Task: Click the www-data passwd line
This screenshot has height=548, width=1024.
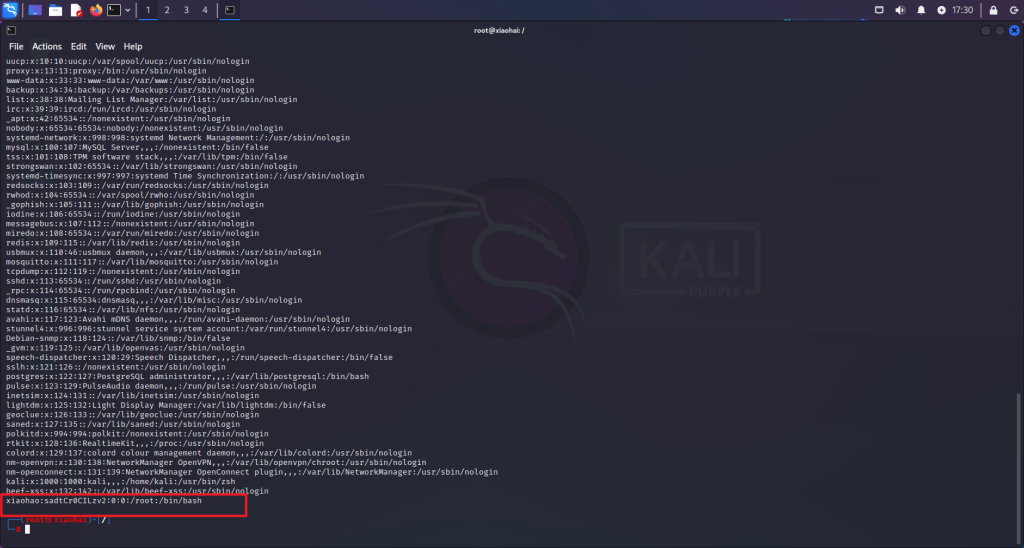Action: pos(130,80)
